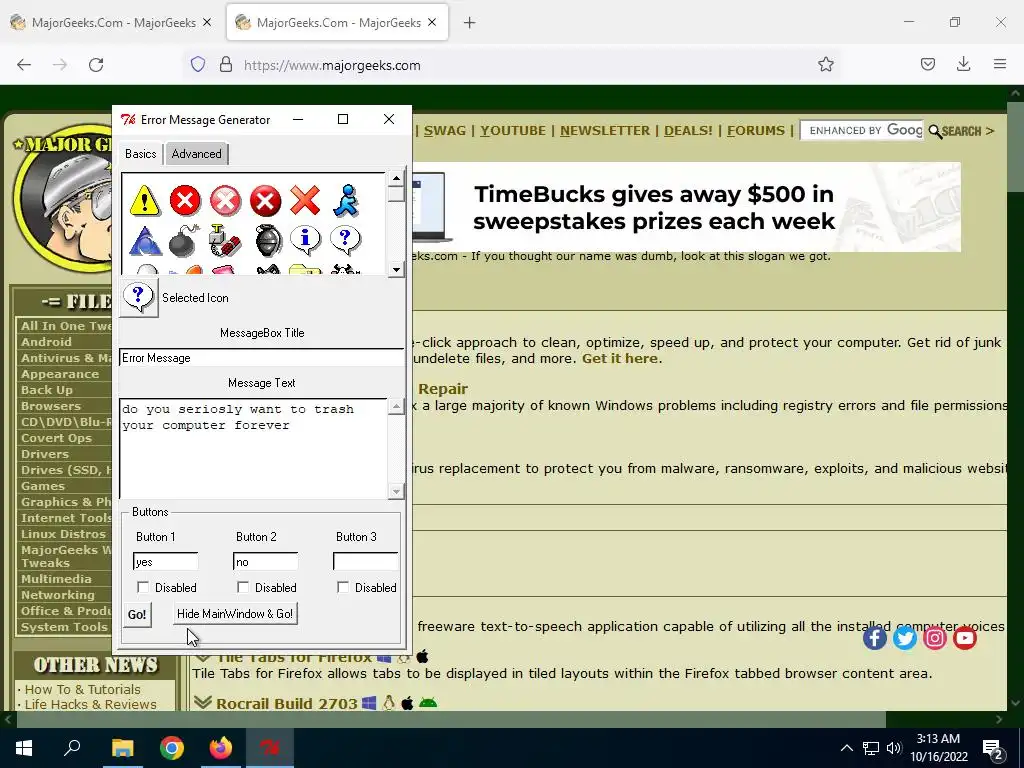Open MajorGeeks Instagram icon
1024x768 pixels.
click(x=935, y=637)
